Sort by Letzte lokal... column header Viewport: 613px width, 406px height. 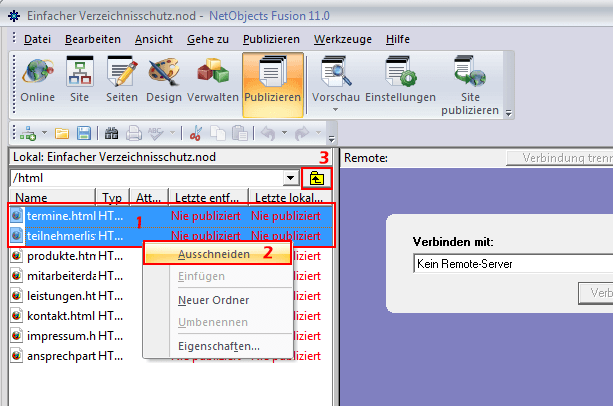pos(289,197)
